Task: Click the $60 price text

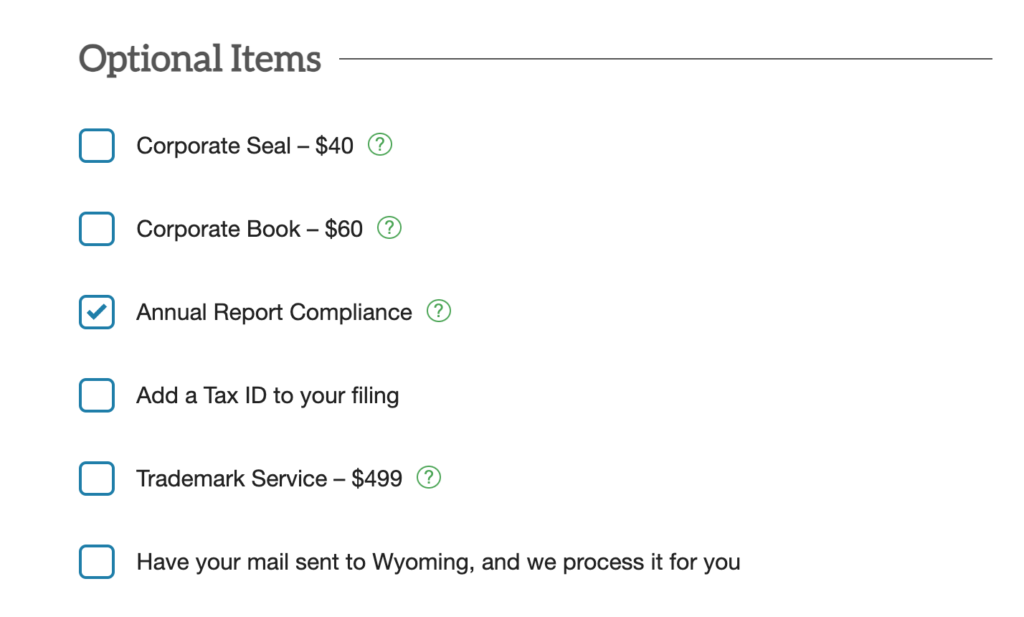Action: pos(344,229)
